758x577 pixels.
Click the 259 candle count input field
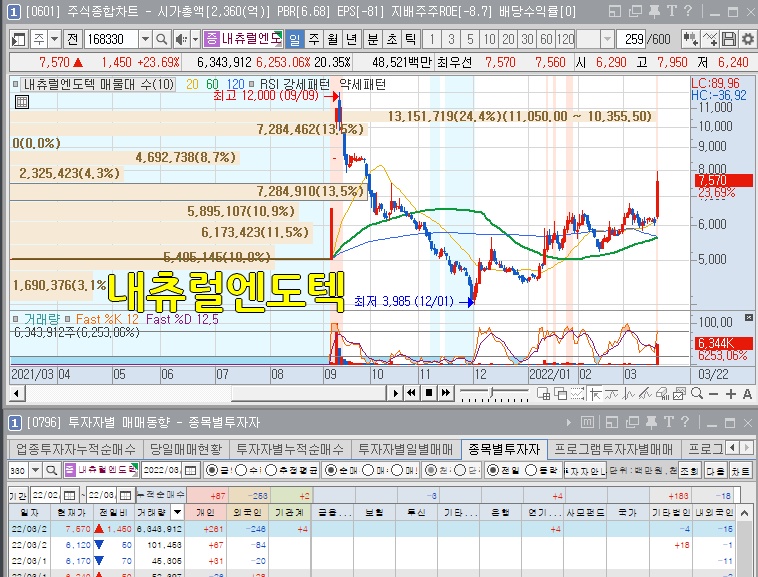(631, 39)
